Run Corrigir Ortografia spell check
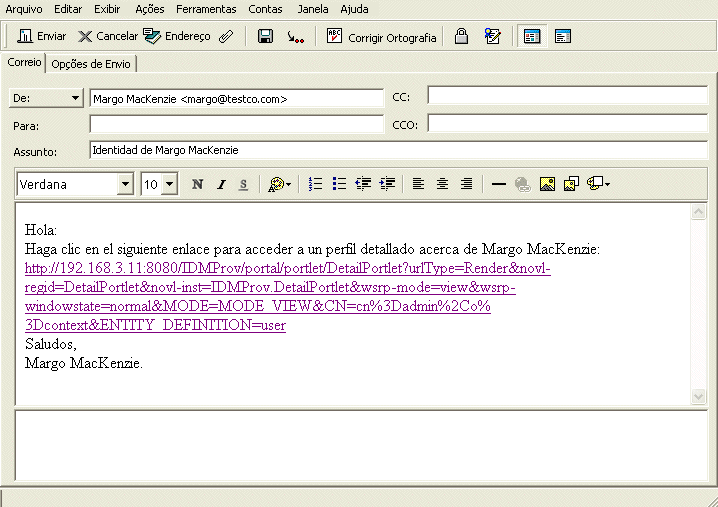718x507 pixels. [381, 37]
